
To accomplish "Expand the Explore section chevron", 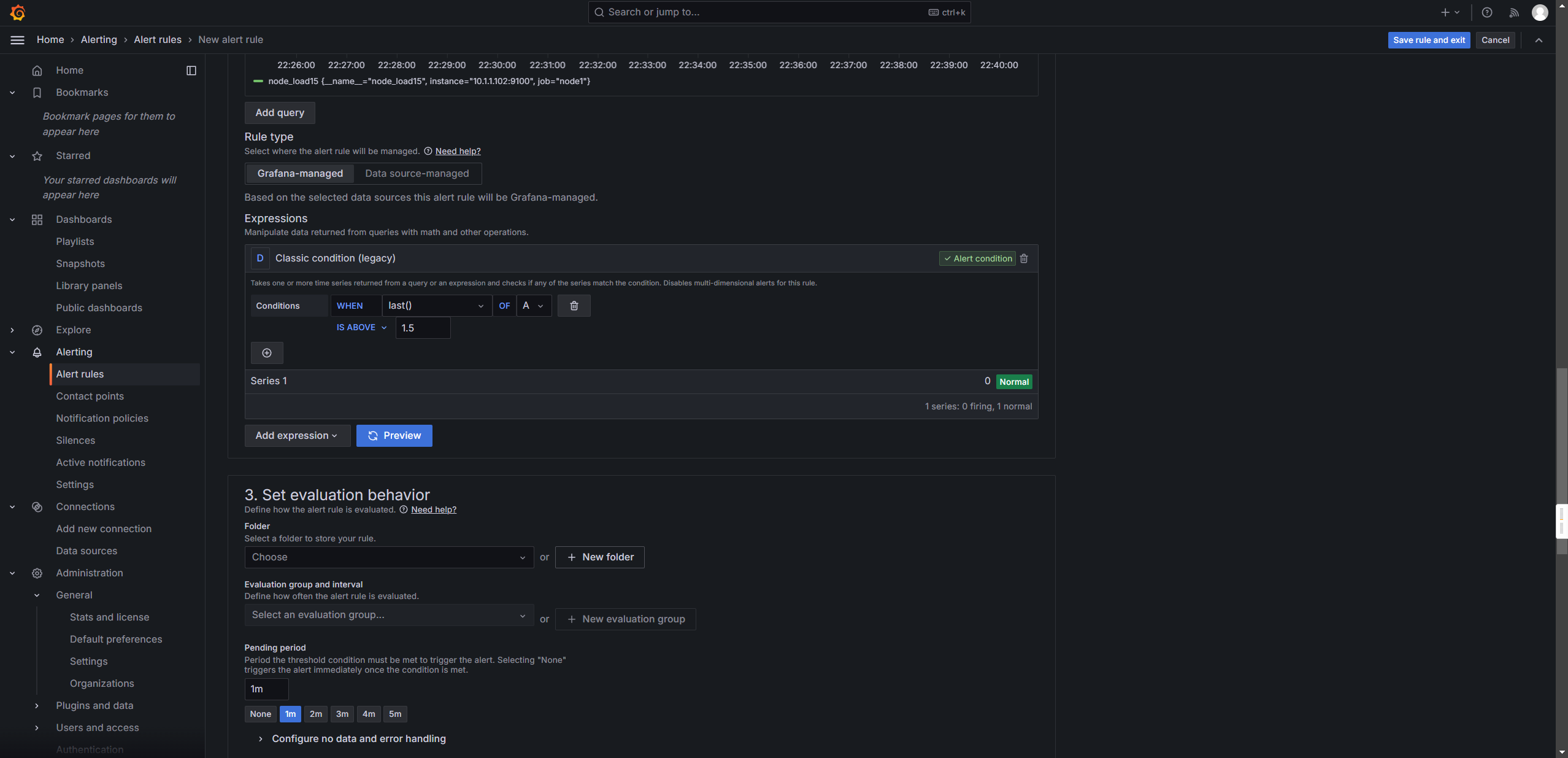I will 12,330.
